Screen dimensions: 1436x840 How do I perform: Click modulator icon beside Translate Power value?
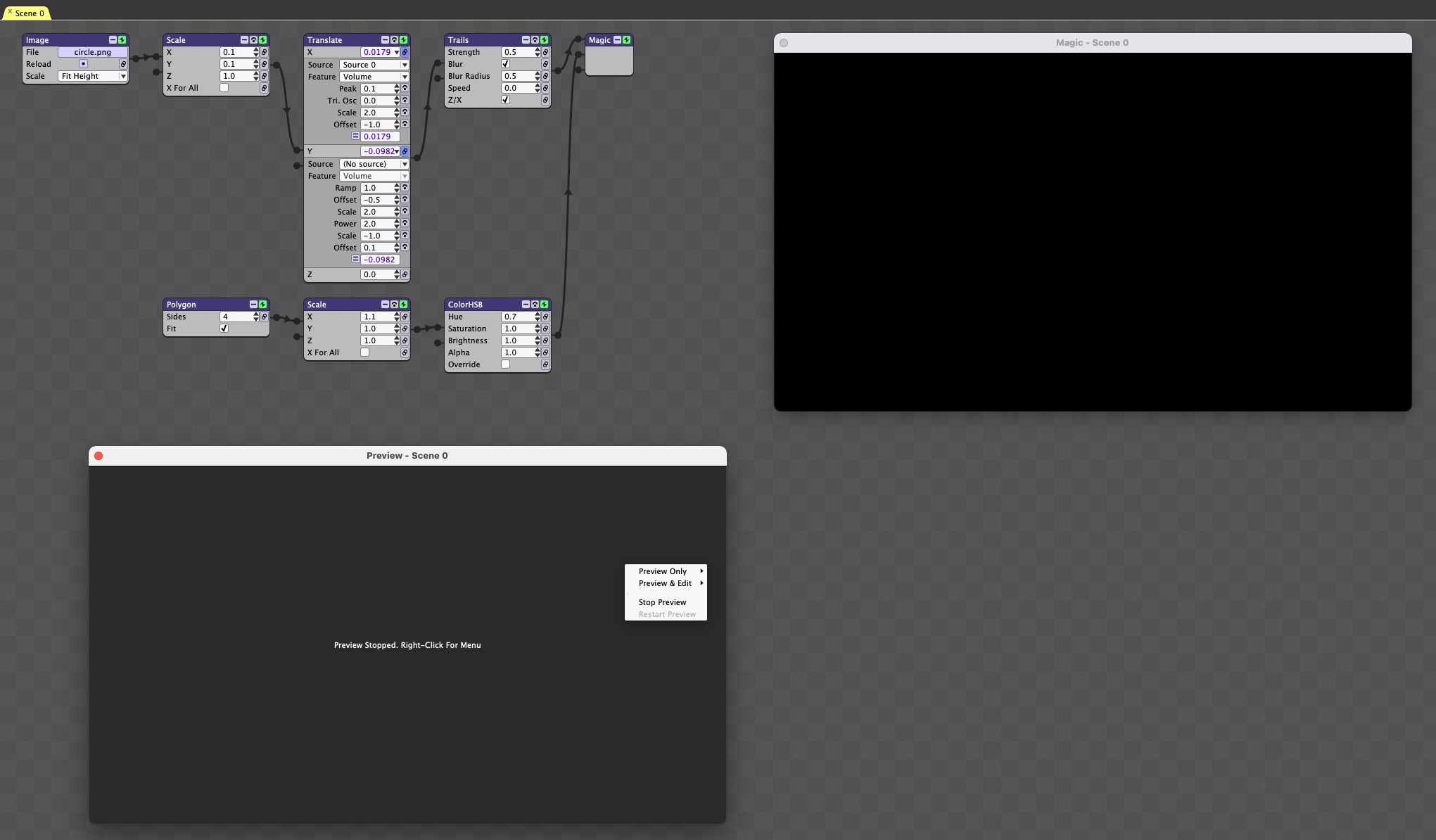(405, 224)
